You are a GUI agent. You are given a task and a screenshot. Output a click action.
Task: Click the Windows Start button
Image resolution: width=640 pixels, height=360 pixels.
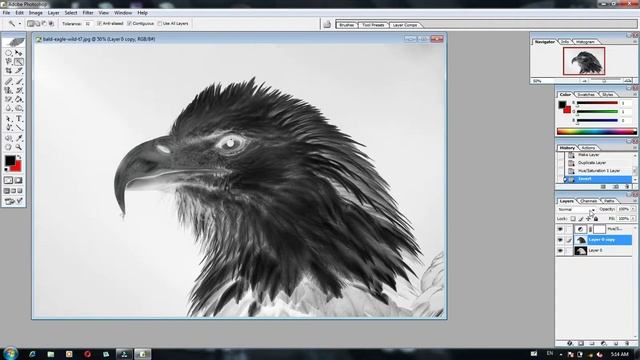point(10,353)
